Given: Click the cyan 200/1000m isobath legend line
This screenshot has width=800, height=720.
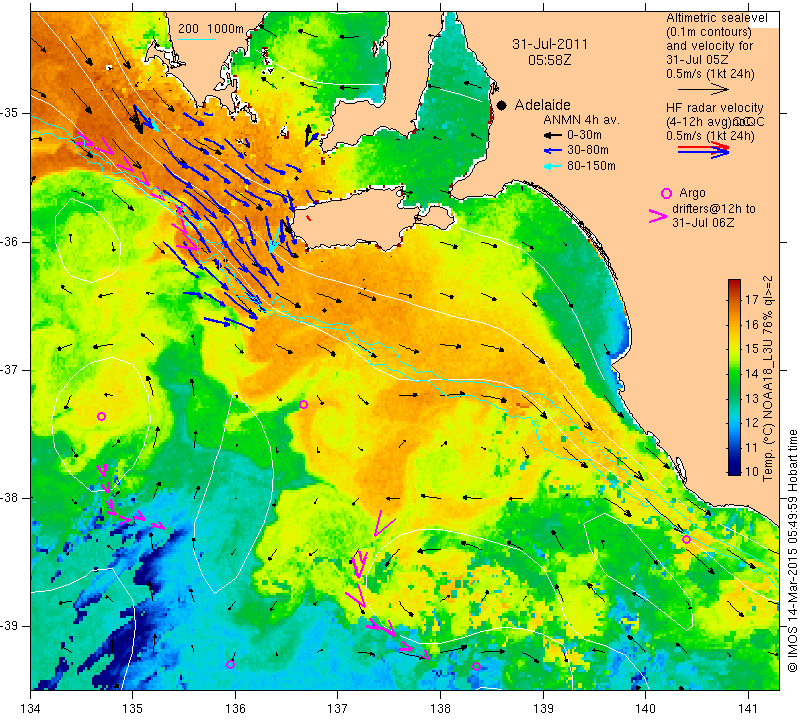Looking at the screenshot, I should 196,39.
